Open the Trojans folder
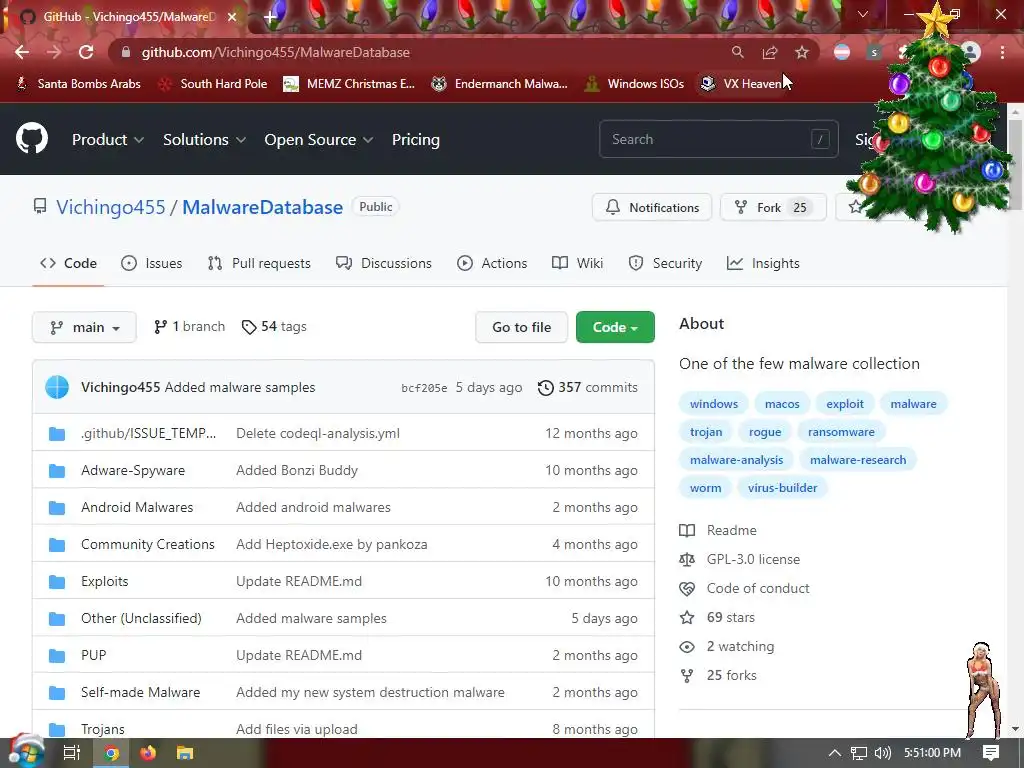 pyautogui.click(x=103, y=729)
